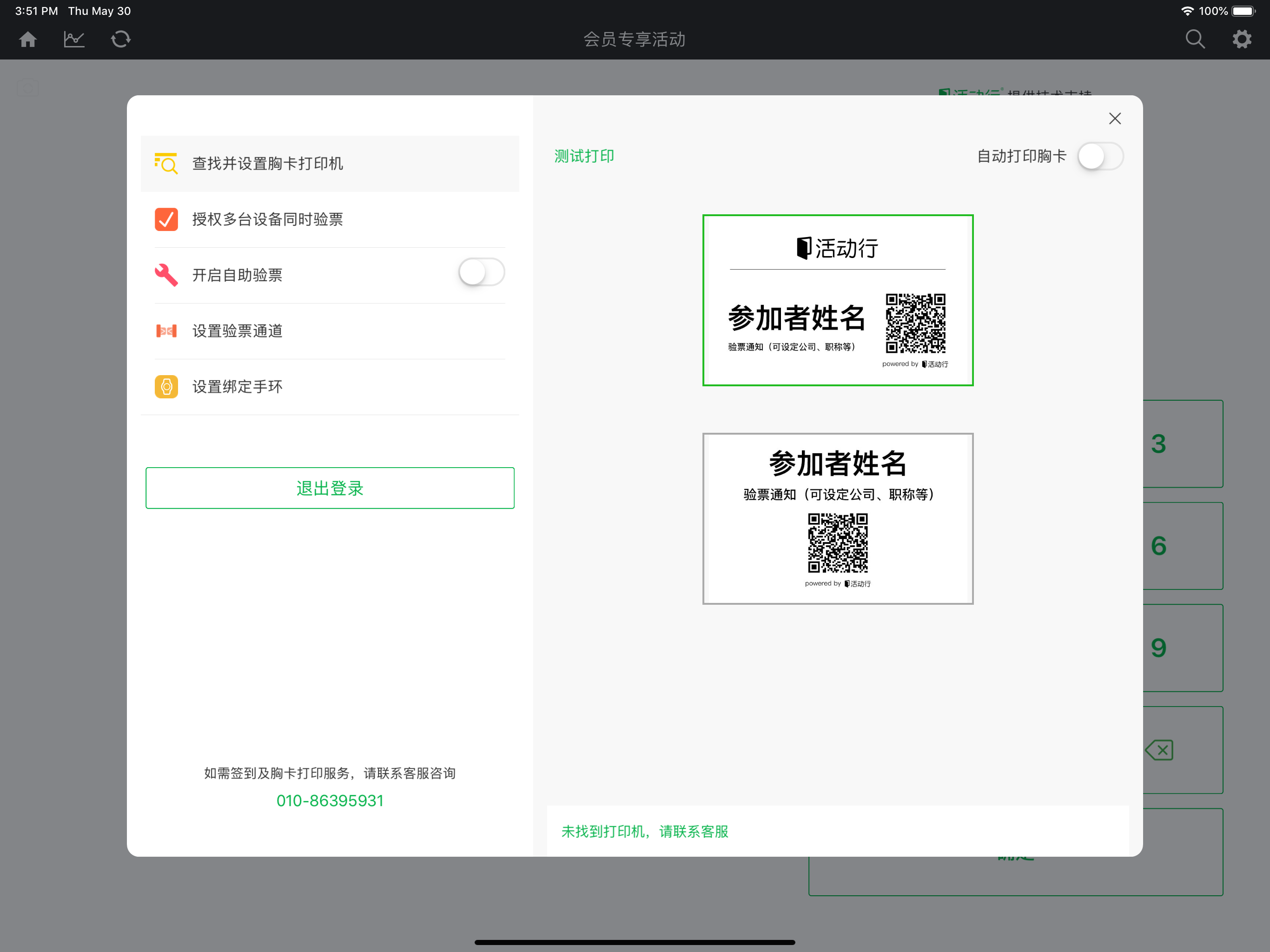Screen dimensions: 1270x952
Task: Tap the wrench icon for 开启自助验票
Action: tap(166, 274)
